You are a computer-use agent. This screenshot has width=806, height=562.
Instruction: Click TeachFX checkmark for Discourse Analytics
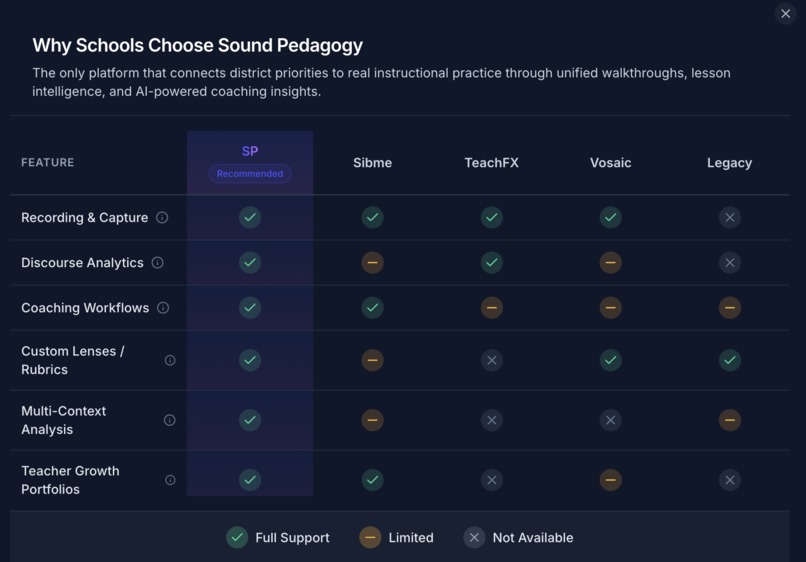pyautogui.click(x=491, y=263)
